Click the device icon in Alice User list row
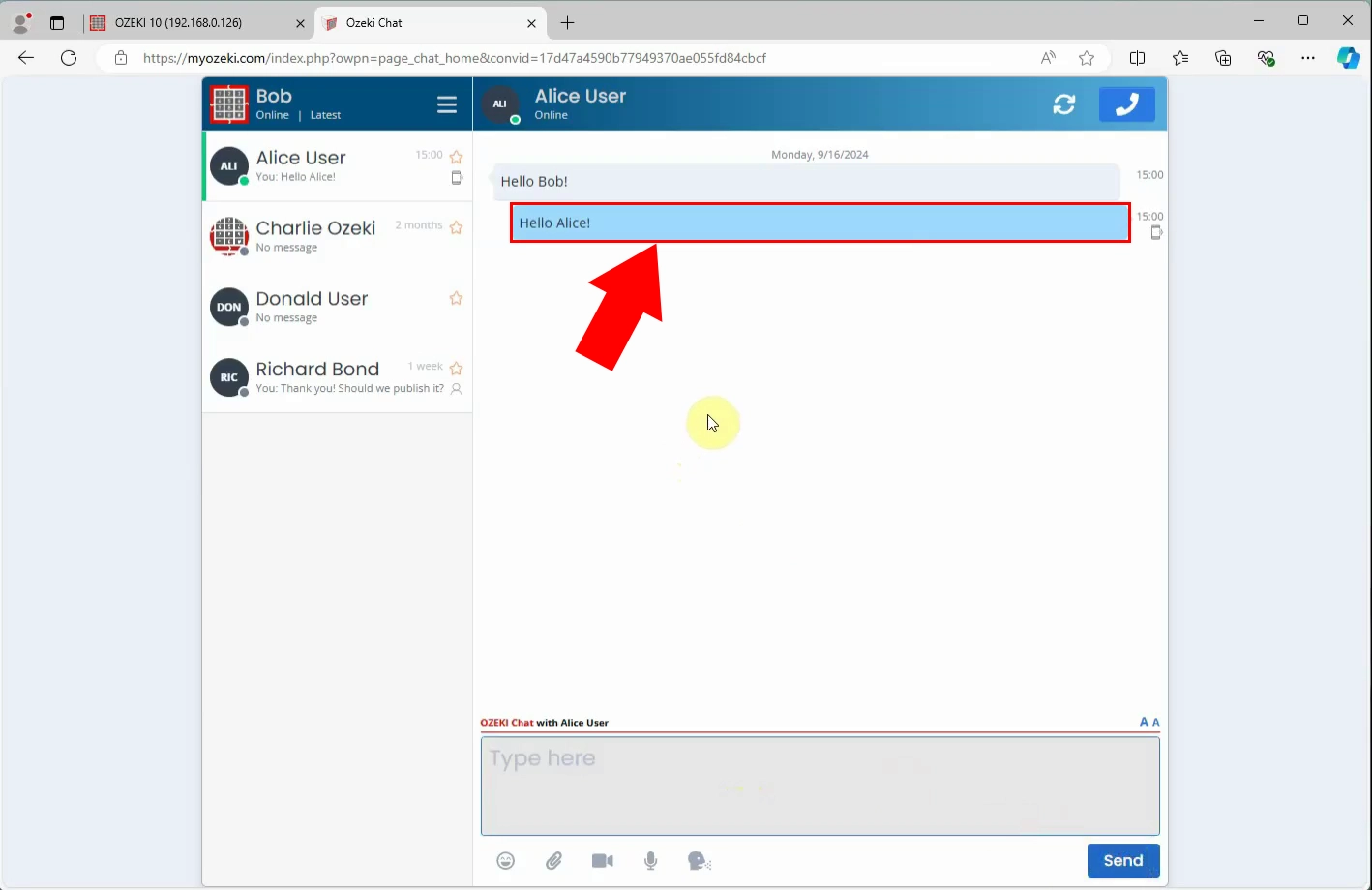The image size is (1372, 890). (457, 178)
